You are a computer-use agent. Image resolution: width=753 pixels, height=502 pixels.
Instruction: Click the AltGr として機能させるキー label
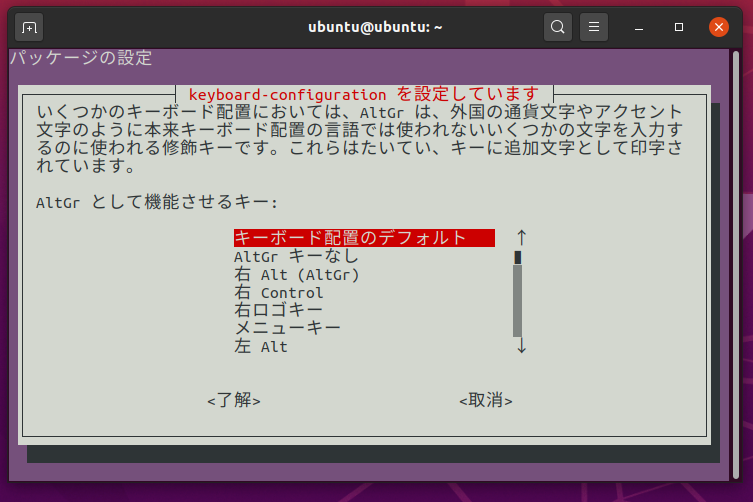click(x=157, y=202)
